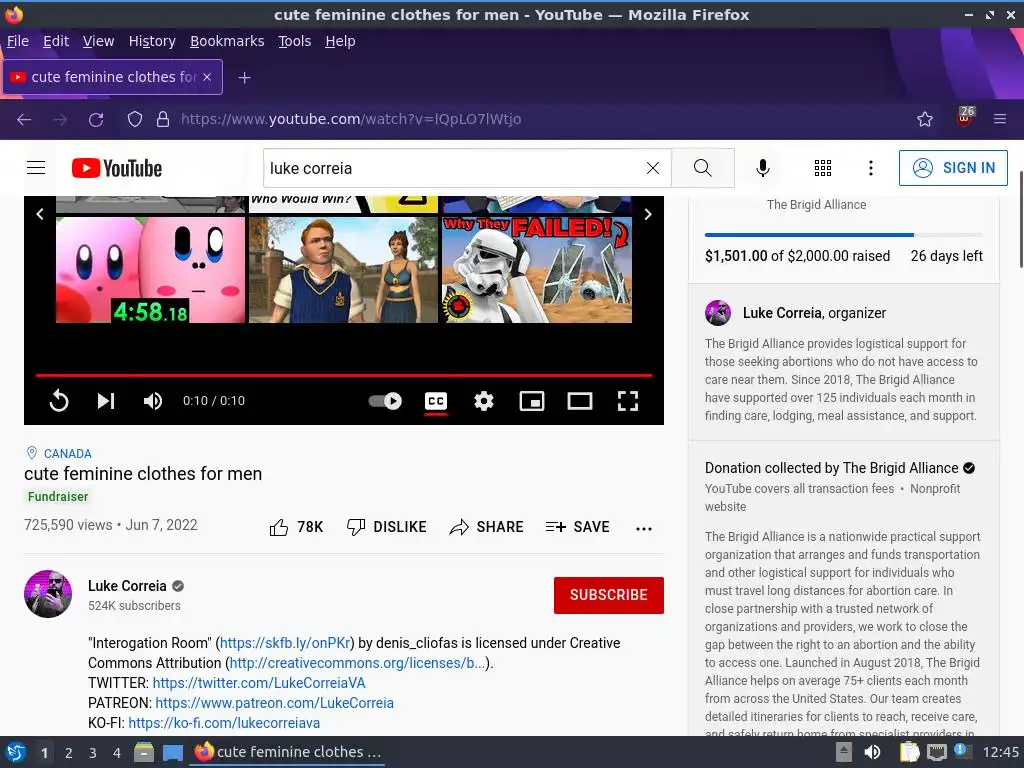
Task: Open the Twitter LukeCorreiaVA link
Action: click(x=259, y=683)
